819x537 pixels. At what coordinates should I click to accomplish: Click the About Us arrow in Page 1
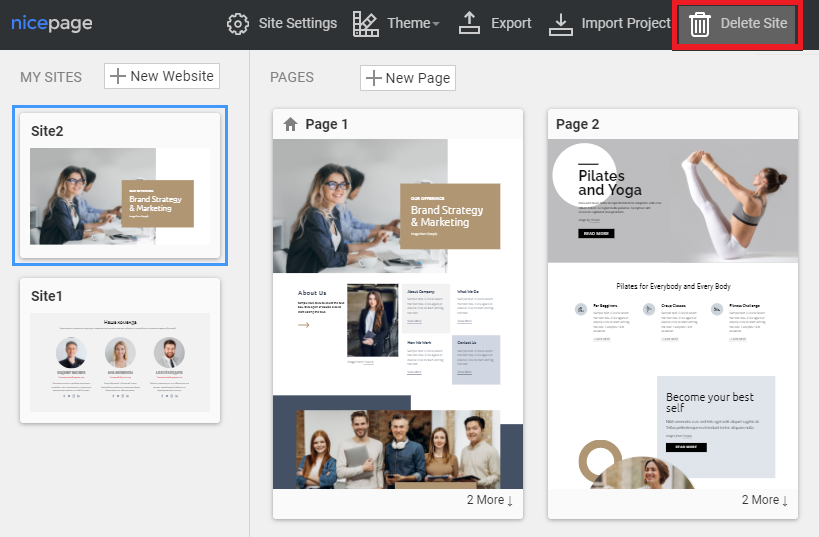[303, 325]
